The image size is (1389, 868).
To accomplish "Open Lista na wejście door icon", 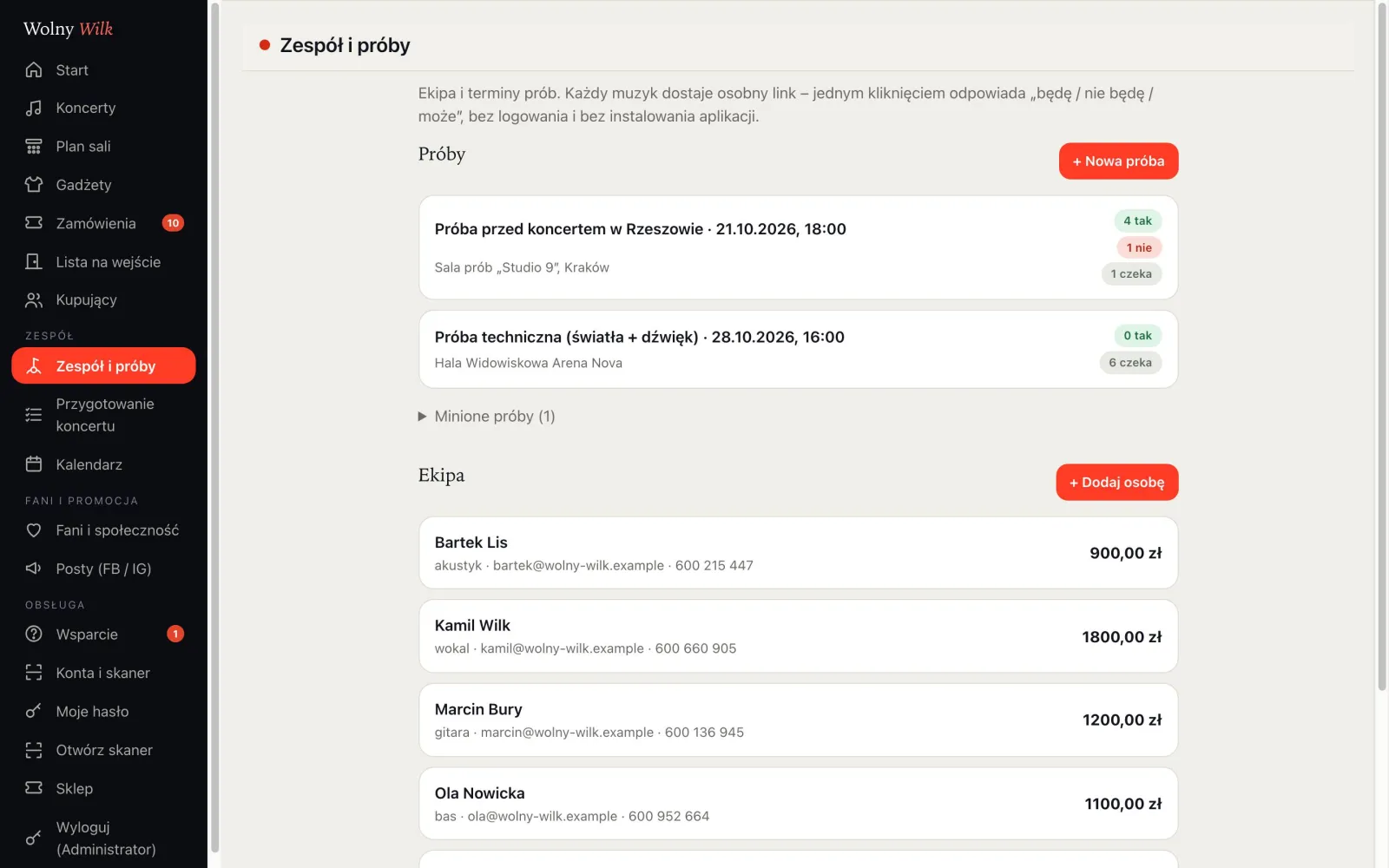I will pyautogui.click(x=34, y=261).
